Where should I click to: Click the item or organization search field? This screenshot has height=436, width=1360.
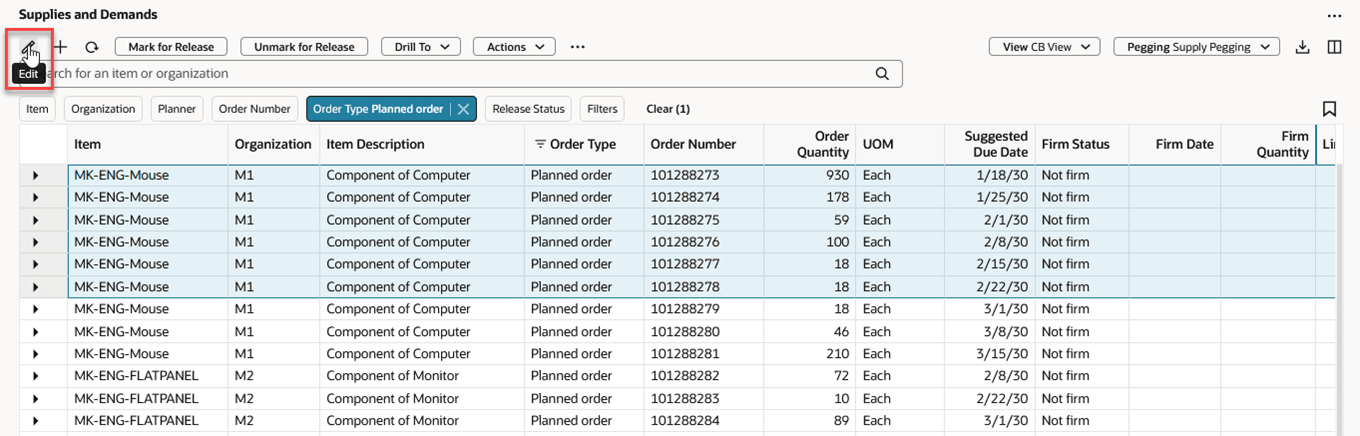450,74
